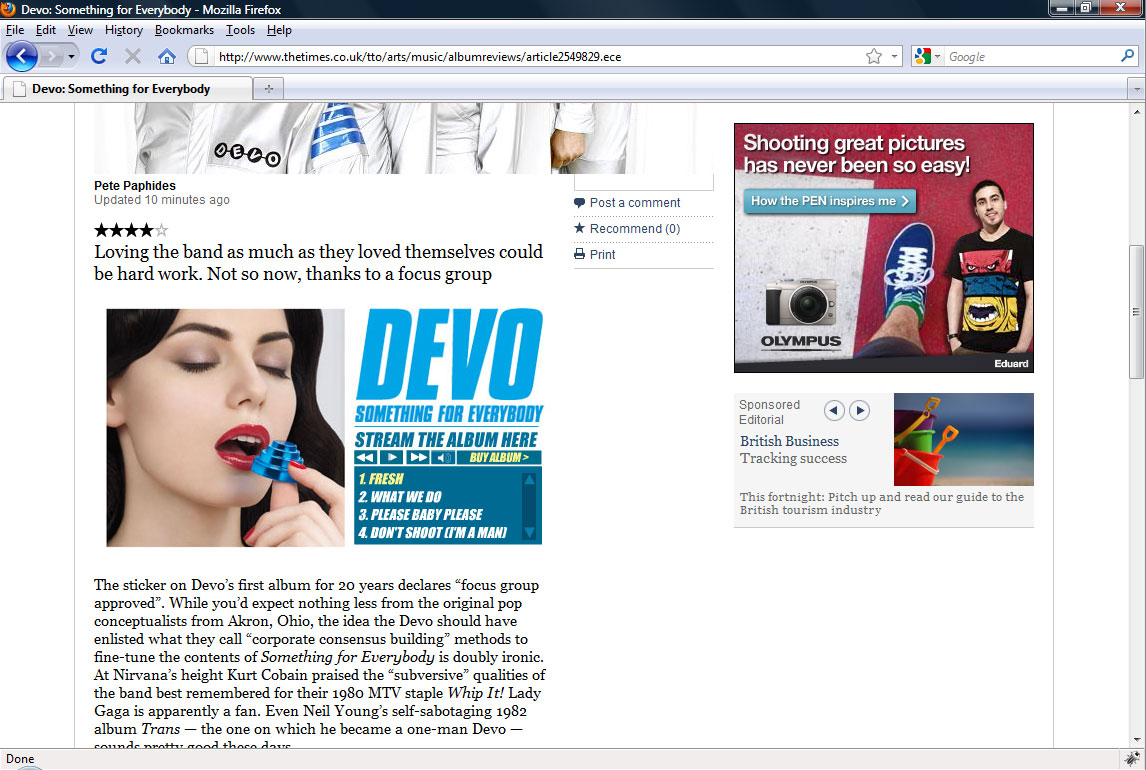Click the vertical scrollbar thumb
1146x770 pixels.
click(x=1136, y=312)
